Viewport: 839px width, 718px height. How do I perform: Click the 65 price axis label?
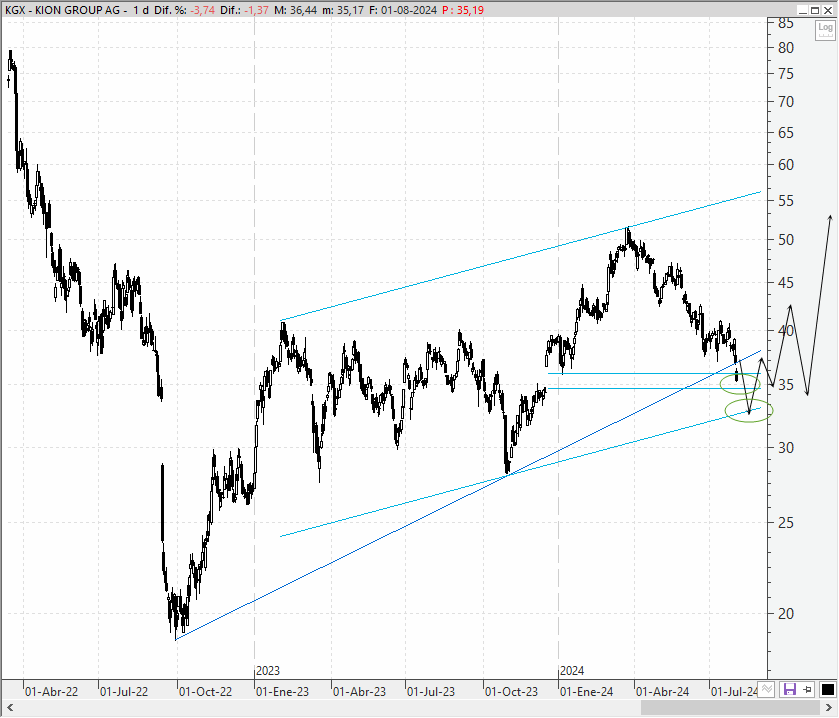(785, 133)
